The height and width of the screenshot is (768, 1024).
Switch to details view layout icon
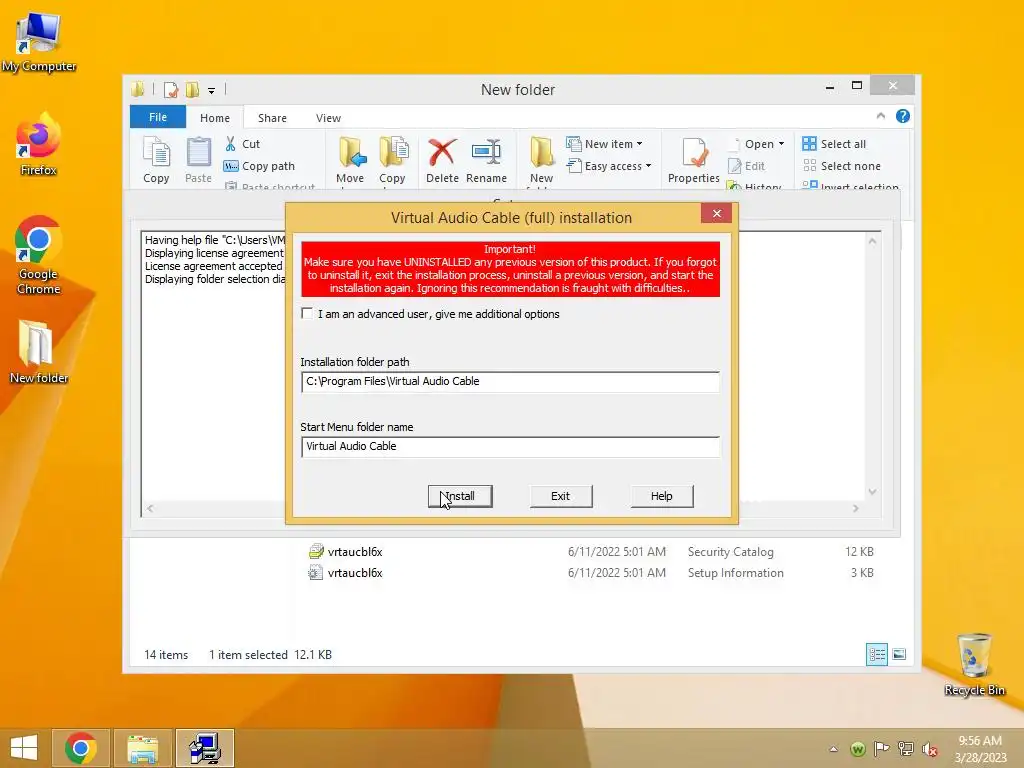point(876,654)
